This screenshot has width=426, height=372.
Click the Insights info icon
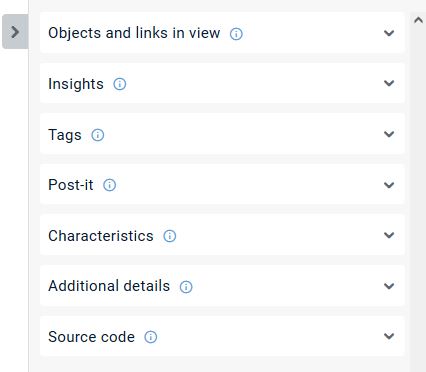(120, 84)
